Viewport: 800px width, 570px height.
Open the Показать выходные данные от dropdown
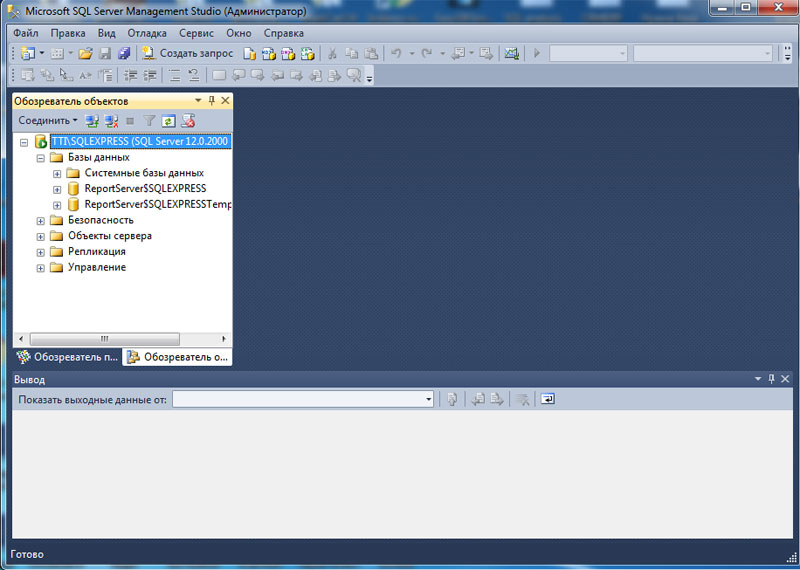click(303, 399)
